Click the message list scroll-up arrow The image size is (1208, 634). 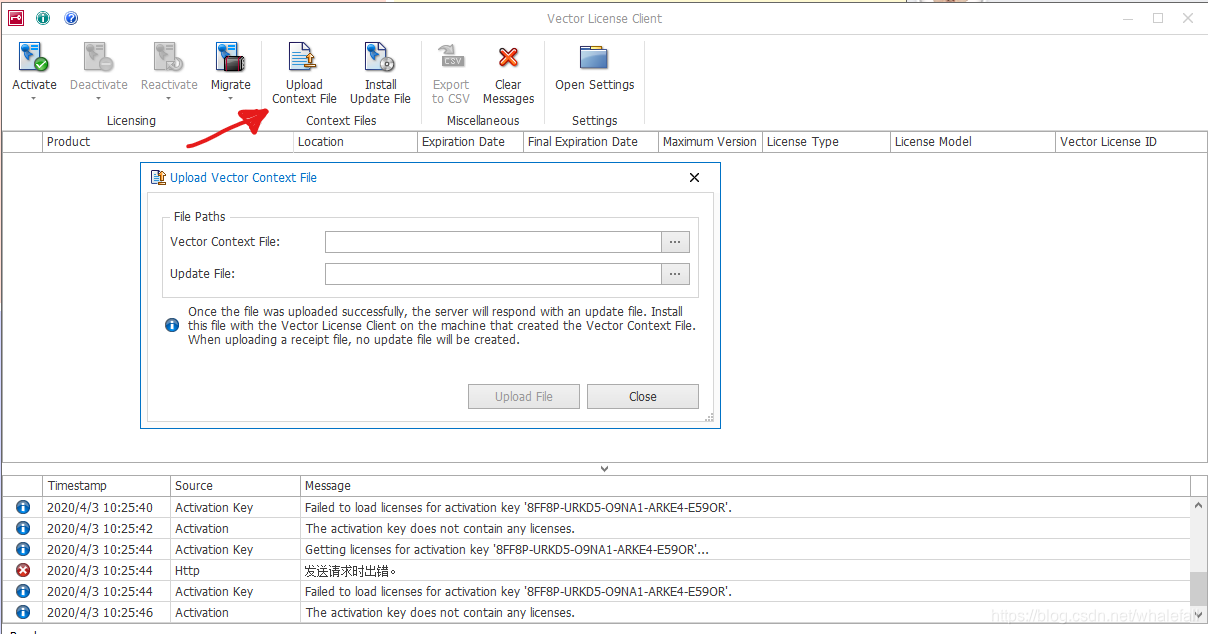(1198, 505)
